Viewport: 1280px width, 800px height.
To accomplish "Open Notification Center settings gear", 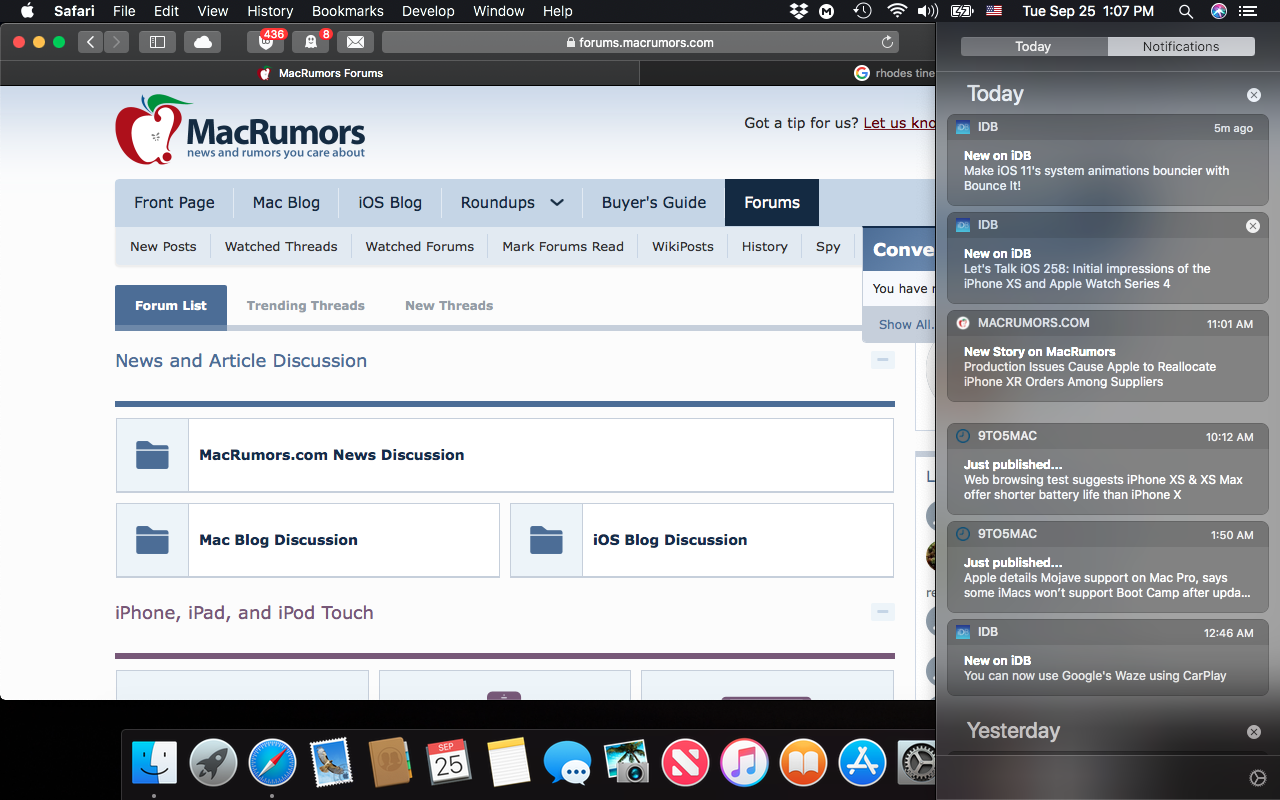I will pos(1258,778).
